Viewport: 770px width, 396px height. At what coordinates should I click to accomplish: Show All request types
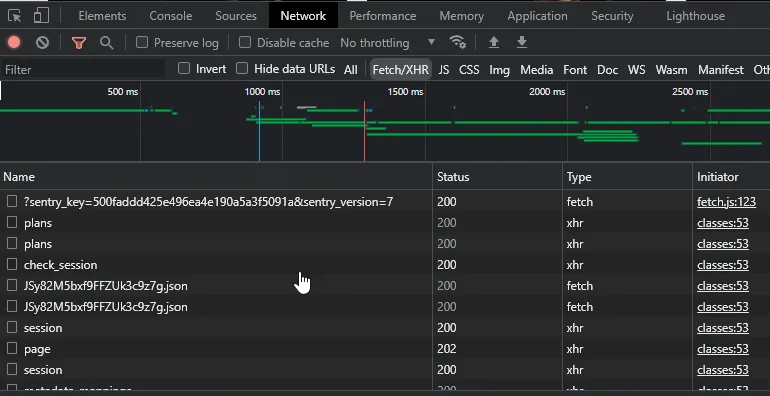[x=351, y=70]
